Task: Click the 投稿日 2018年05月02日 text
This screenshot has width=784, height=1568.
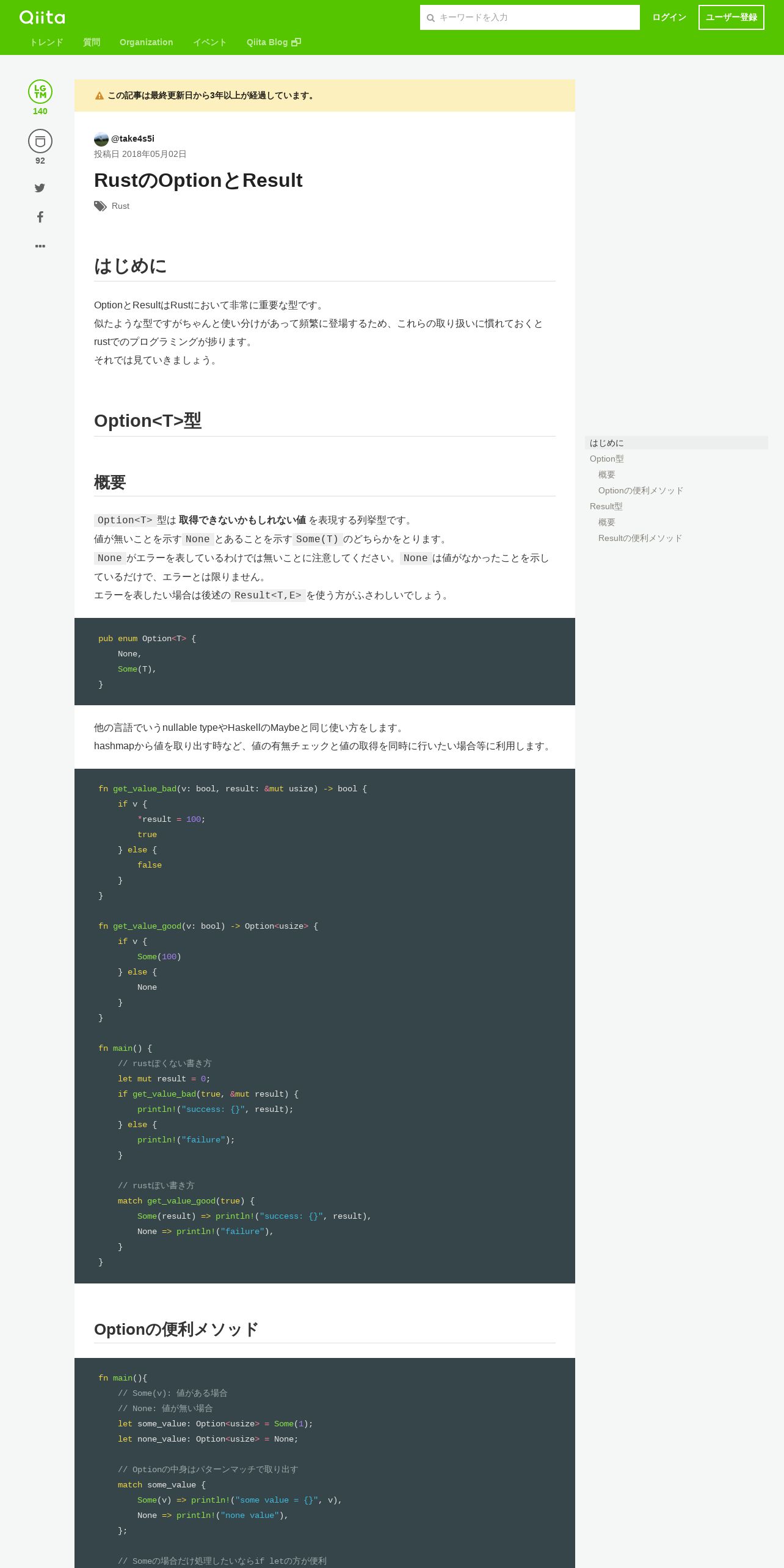Action: click(x=140, y=154)
